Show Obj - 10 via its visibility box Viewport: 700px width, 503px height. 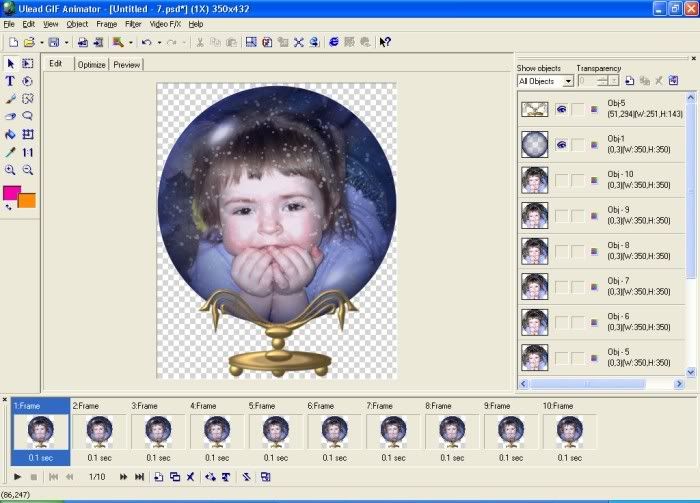tap(561, 180)
